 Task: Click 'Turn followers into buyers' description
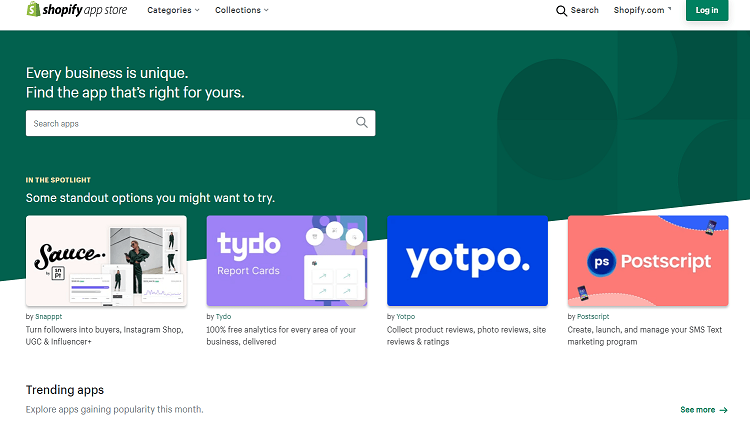pos(104,336)
